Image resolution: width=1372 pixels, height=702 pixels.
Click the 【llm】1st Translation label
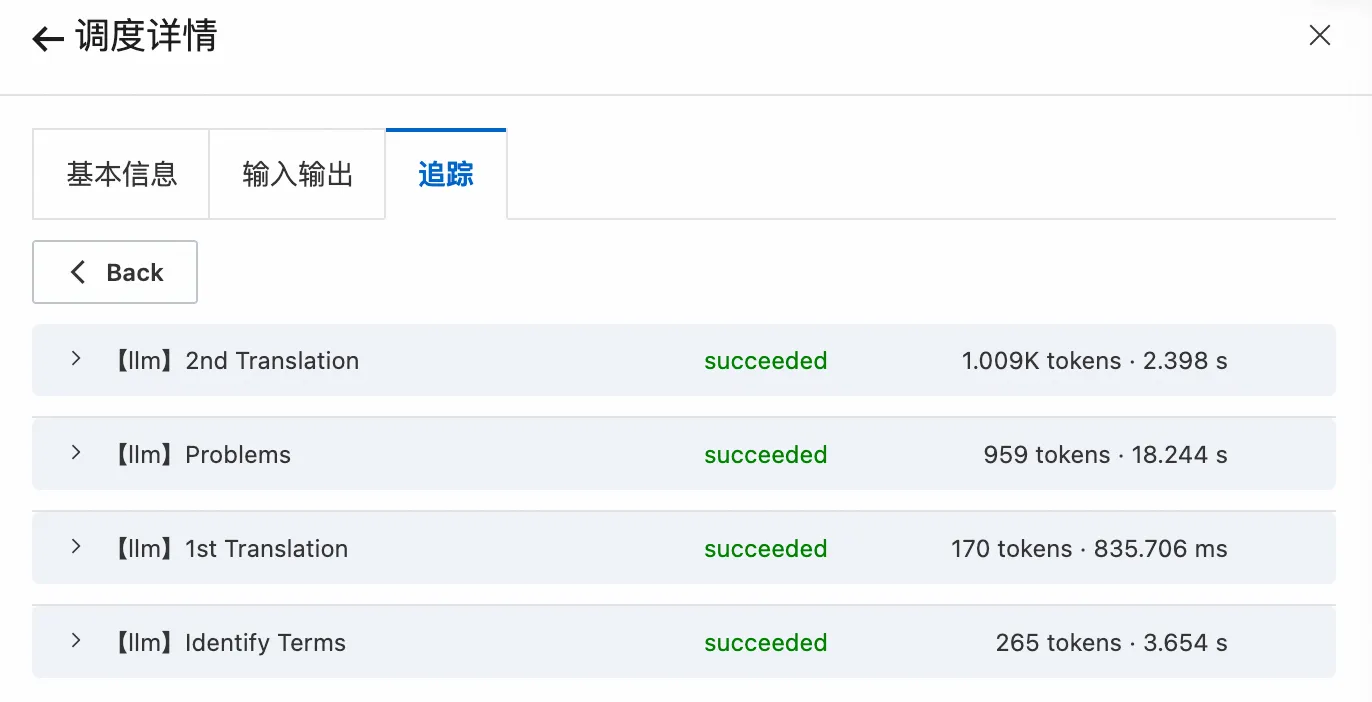[x=229, y=549]
